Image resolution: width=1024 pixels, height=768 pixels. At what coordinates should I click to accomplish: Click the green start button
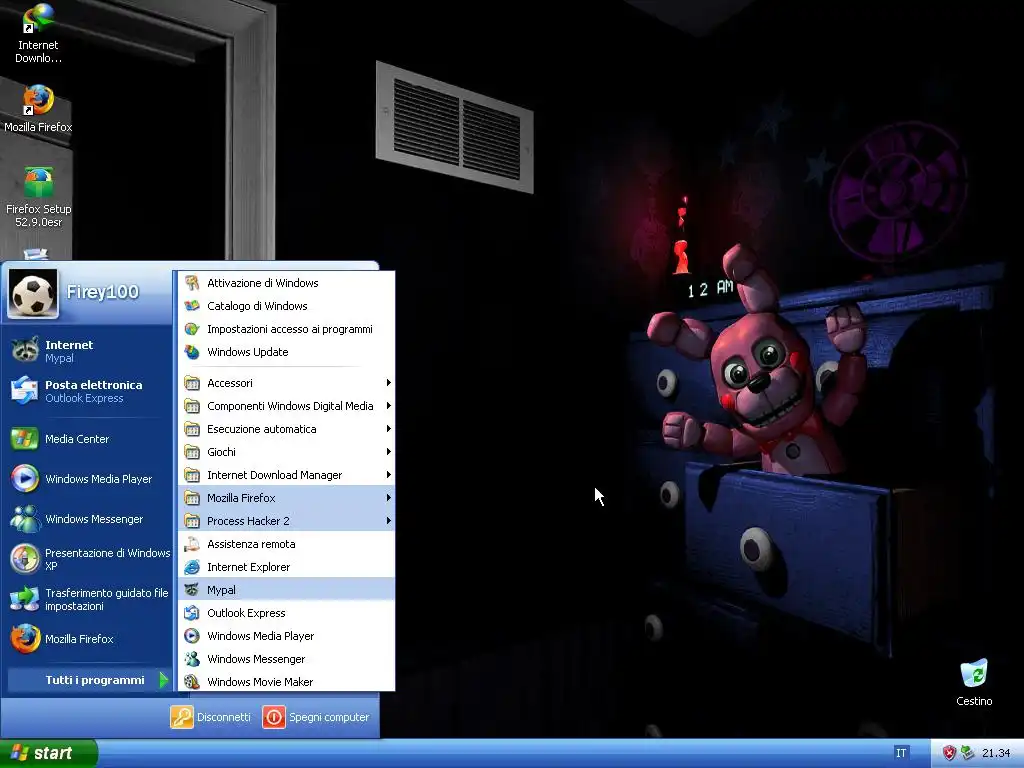pyautogui.click(x=48, y=753)
